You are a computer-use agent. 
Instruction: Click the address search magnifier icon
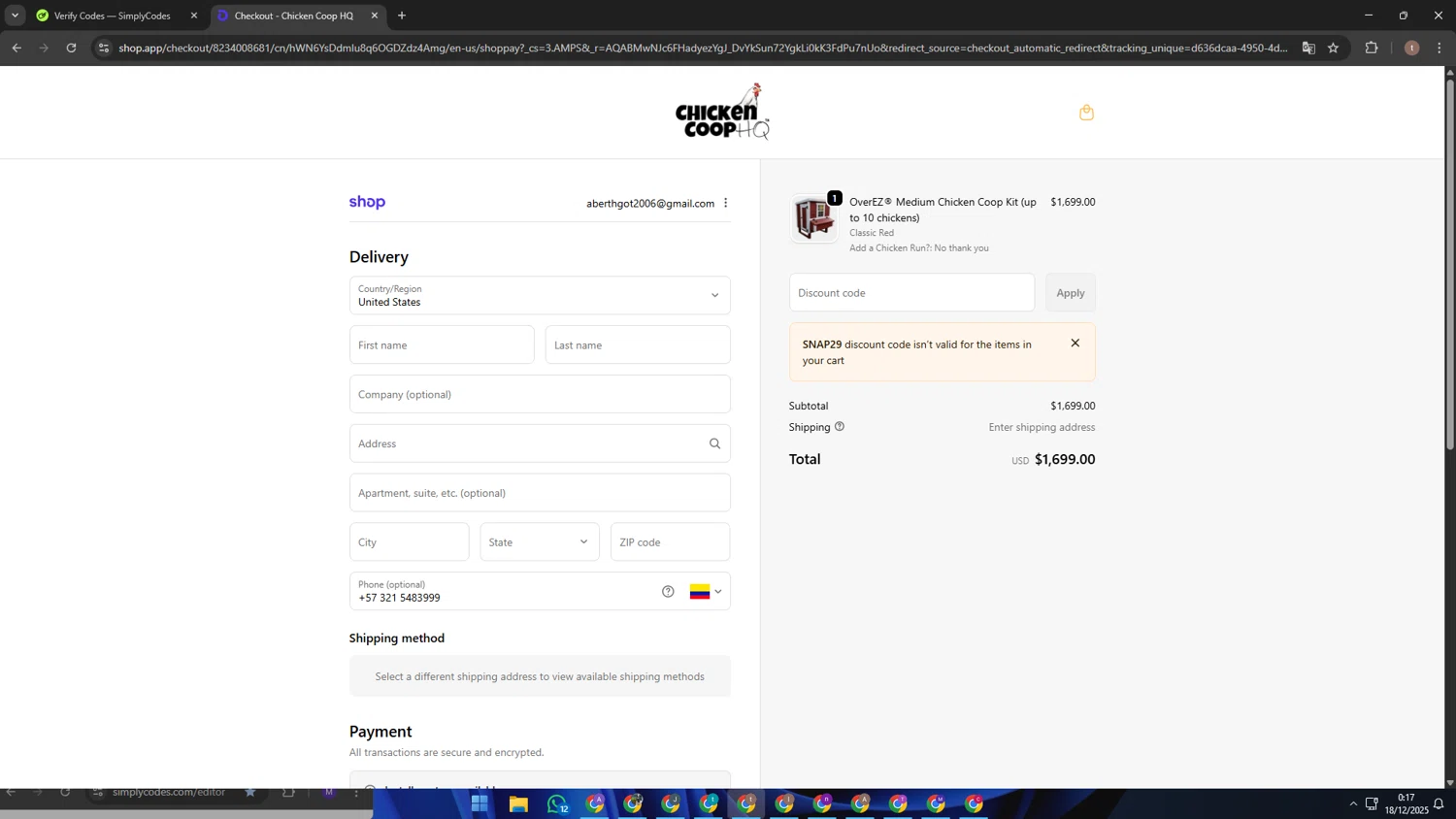(x=714, y=443)
